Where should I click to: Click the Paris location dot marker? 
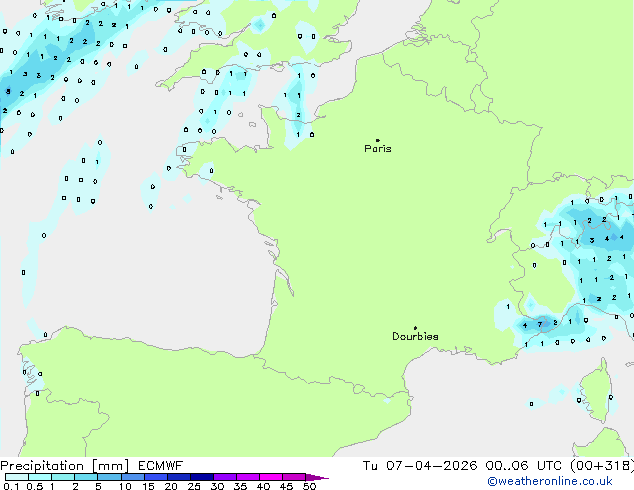click(378, 140)
